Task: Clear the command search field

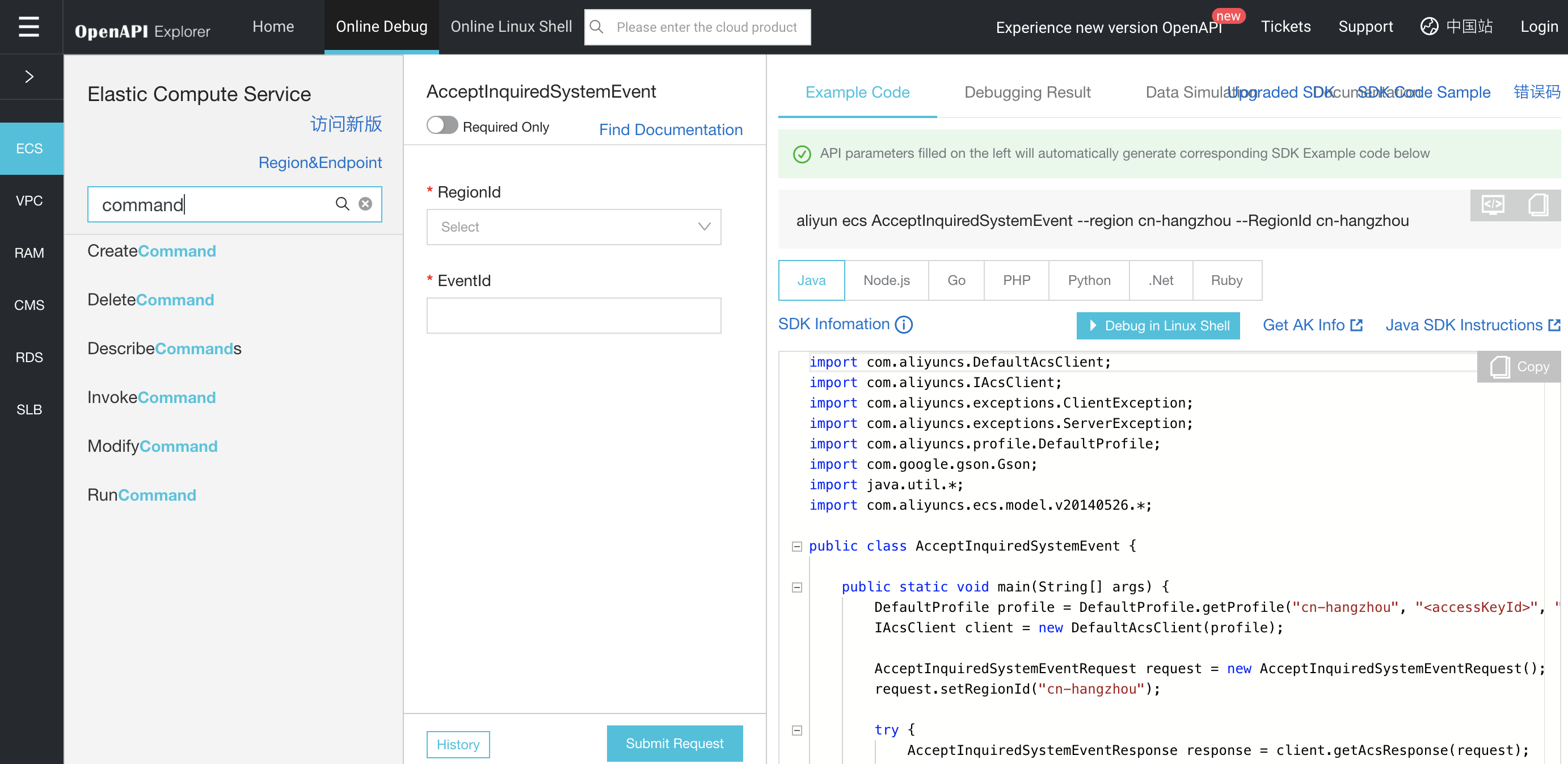Action: pos(365,204)
